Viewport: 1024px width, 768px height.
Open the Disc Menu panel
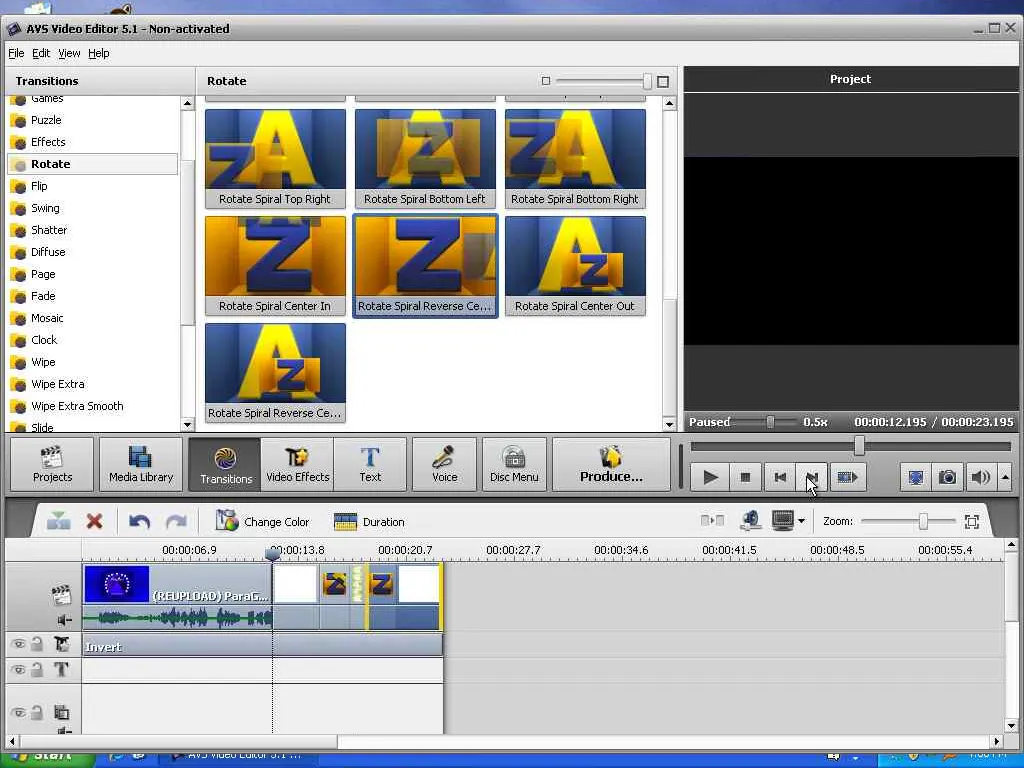pyautogui.click(x=514, y=464)
